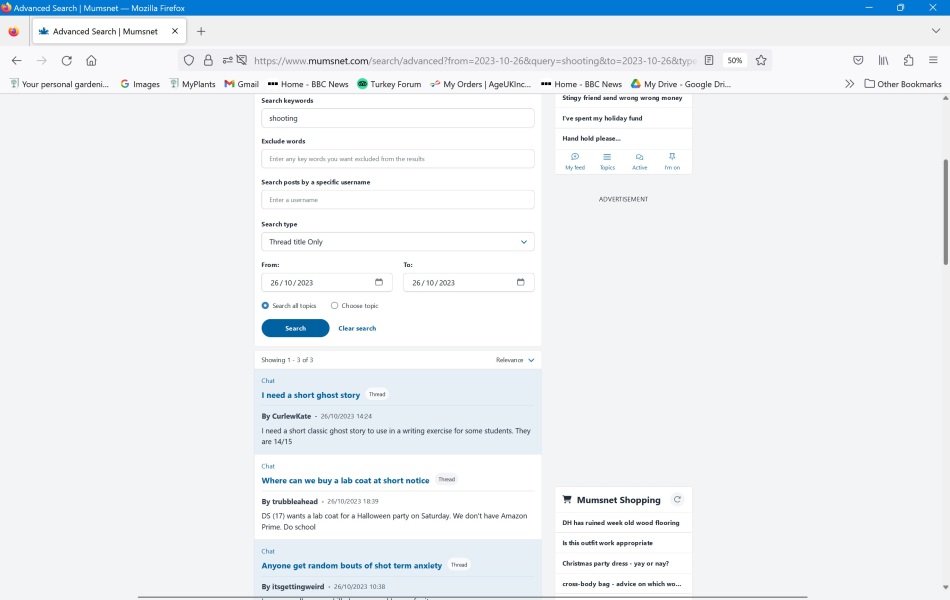950x600 pixels.
Task: Open the Thread title Only search type dropdown
Action: (397, 241)
